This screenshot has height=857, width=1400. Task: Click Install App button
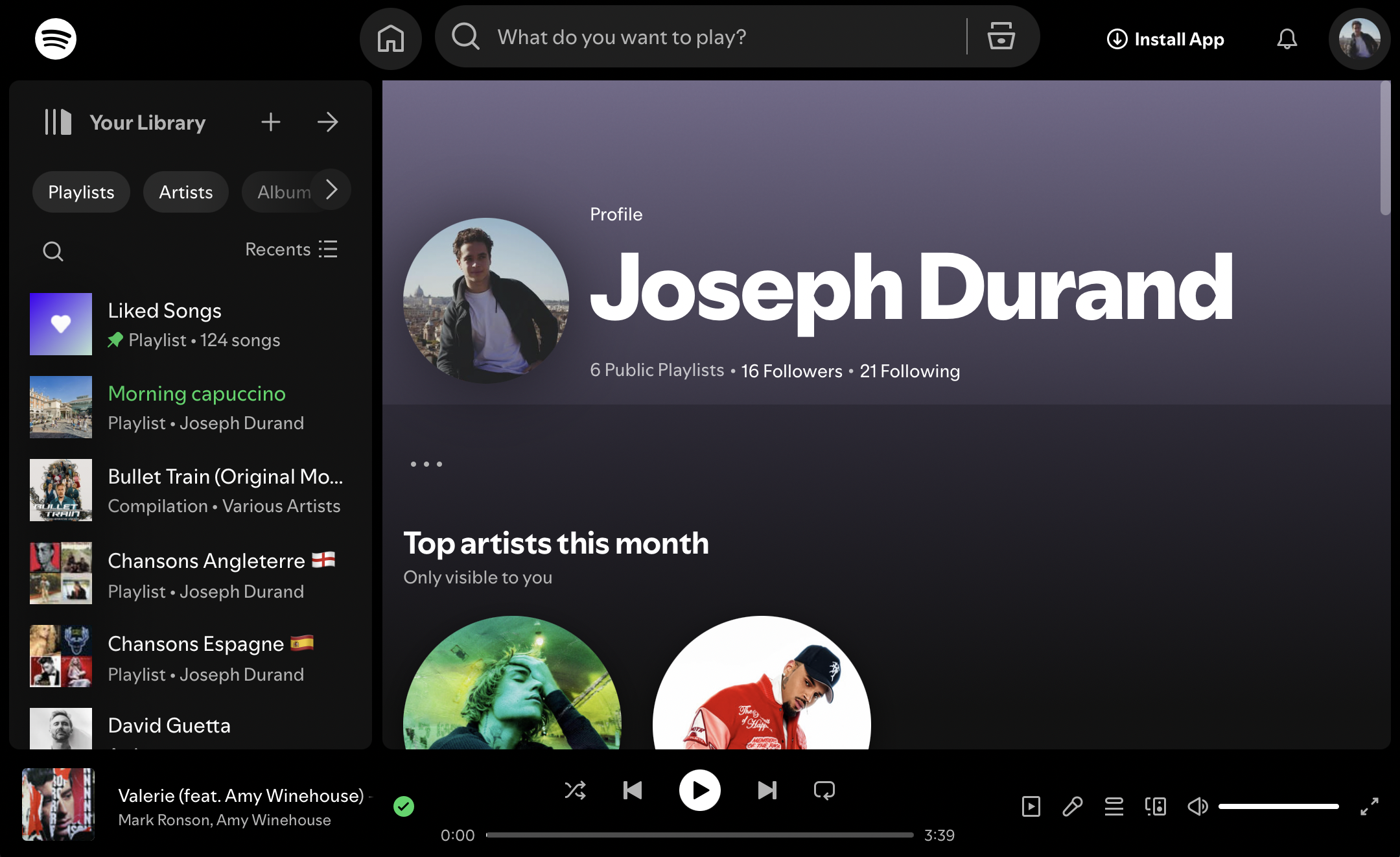[1165, 39]
